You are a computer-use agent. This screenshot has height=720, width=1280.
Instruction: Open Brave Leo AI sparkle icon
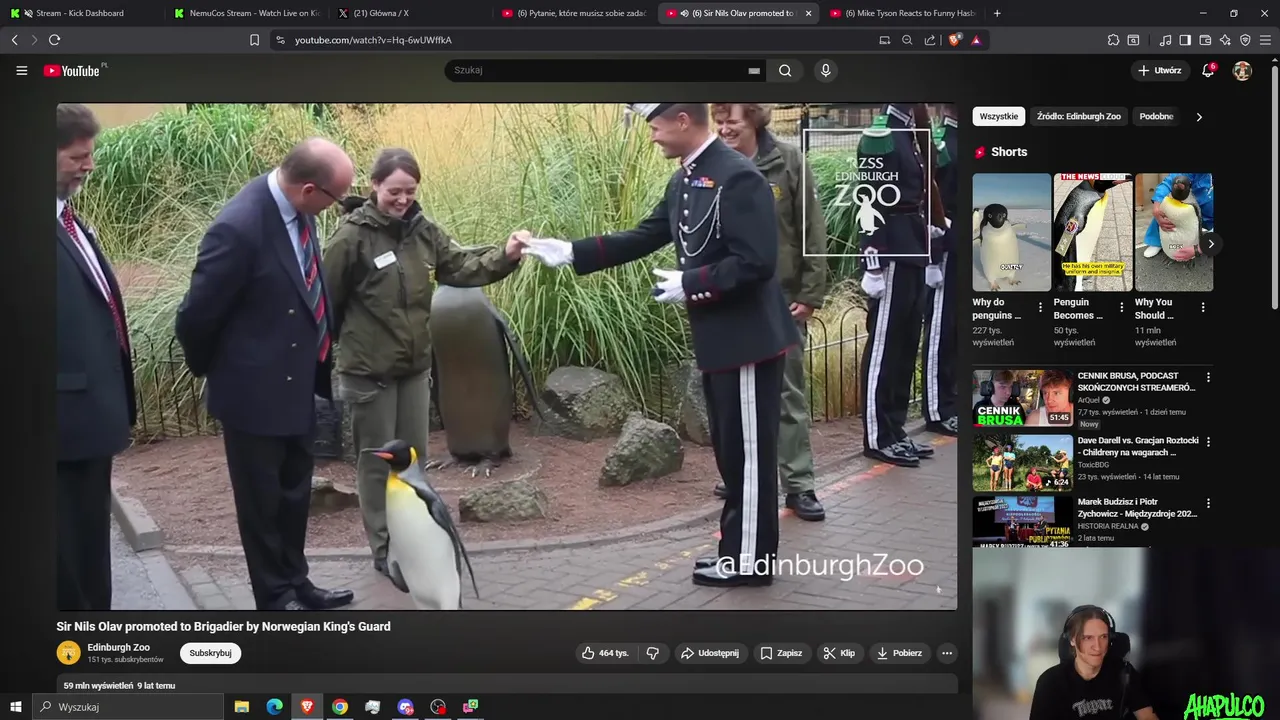[1225, 40]
